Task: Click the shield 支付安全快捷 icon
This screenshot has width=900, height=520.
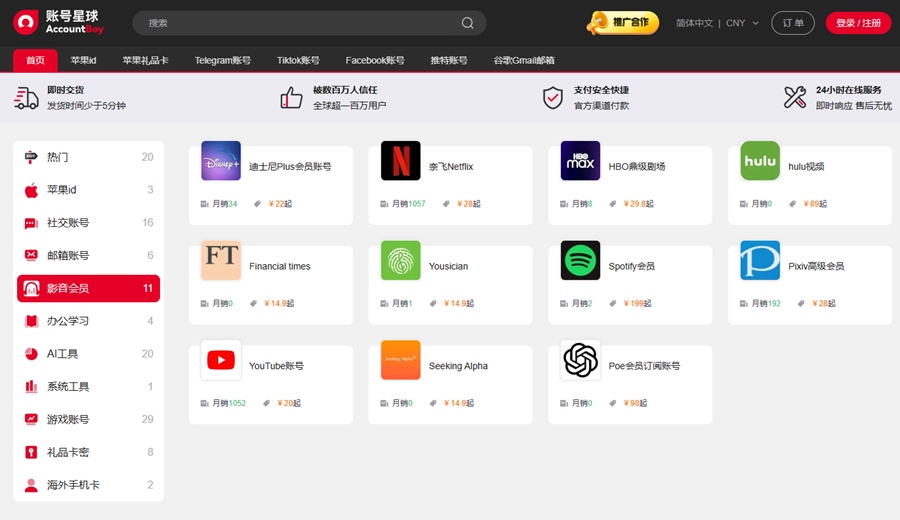Action: click(553, 98)
